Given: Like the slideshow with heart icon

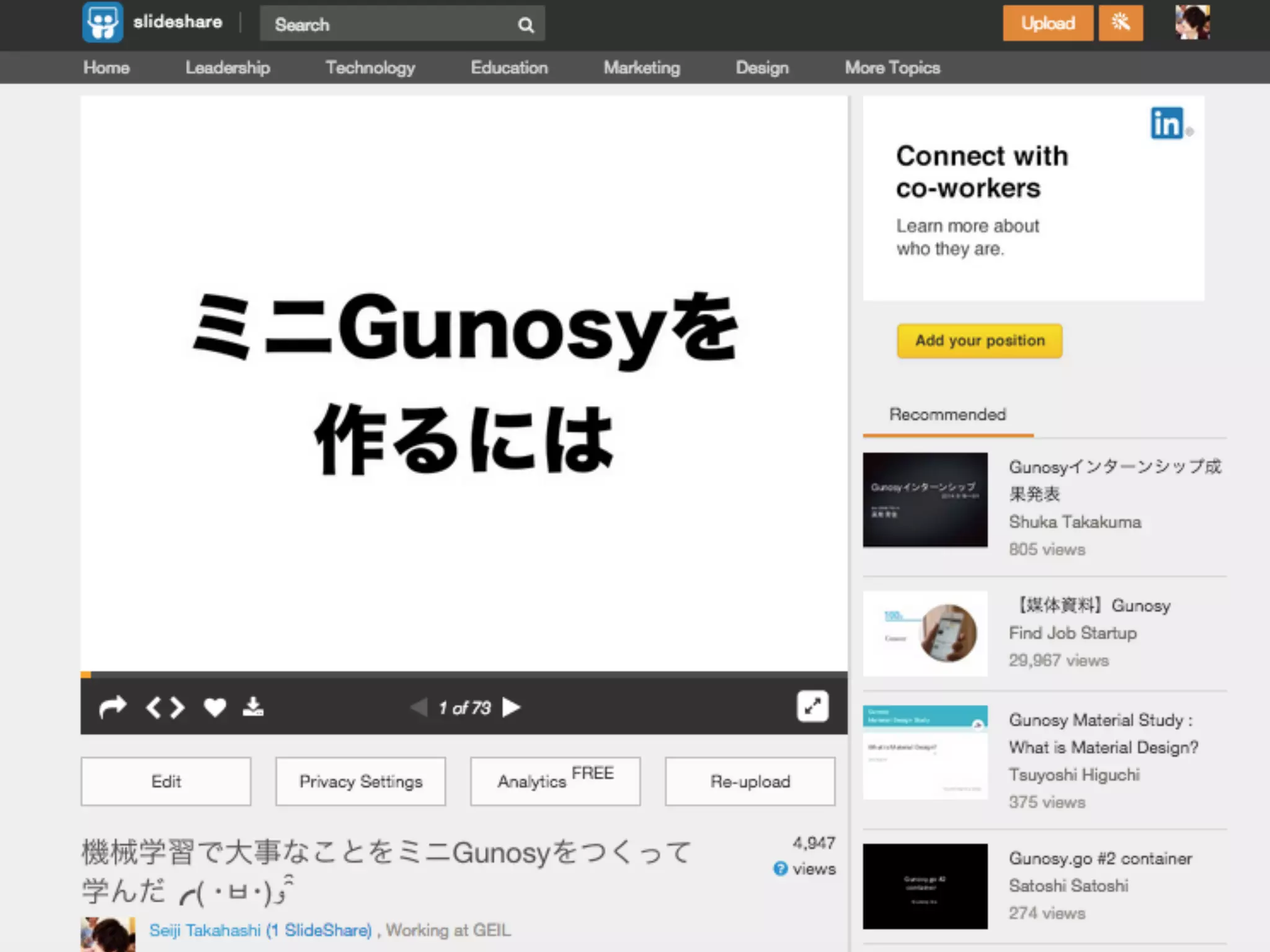Looking at the screenshot, I should tap(215, 707).
